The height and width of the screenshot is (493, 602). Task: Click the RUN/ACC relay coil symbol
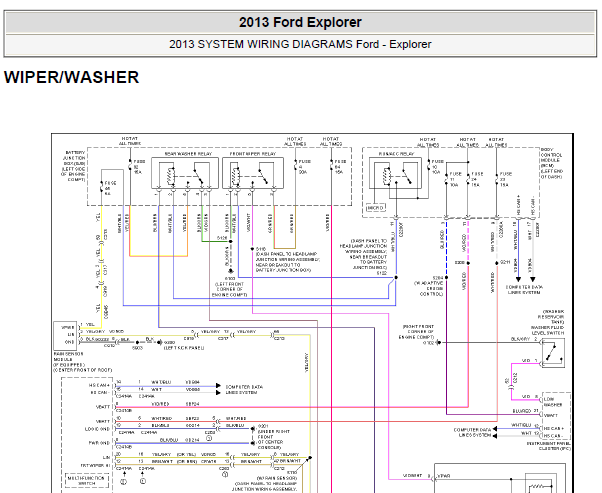coord(386,177)
